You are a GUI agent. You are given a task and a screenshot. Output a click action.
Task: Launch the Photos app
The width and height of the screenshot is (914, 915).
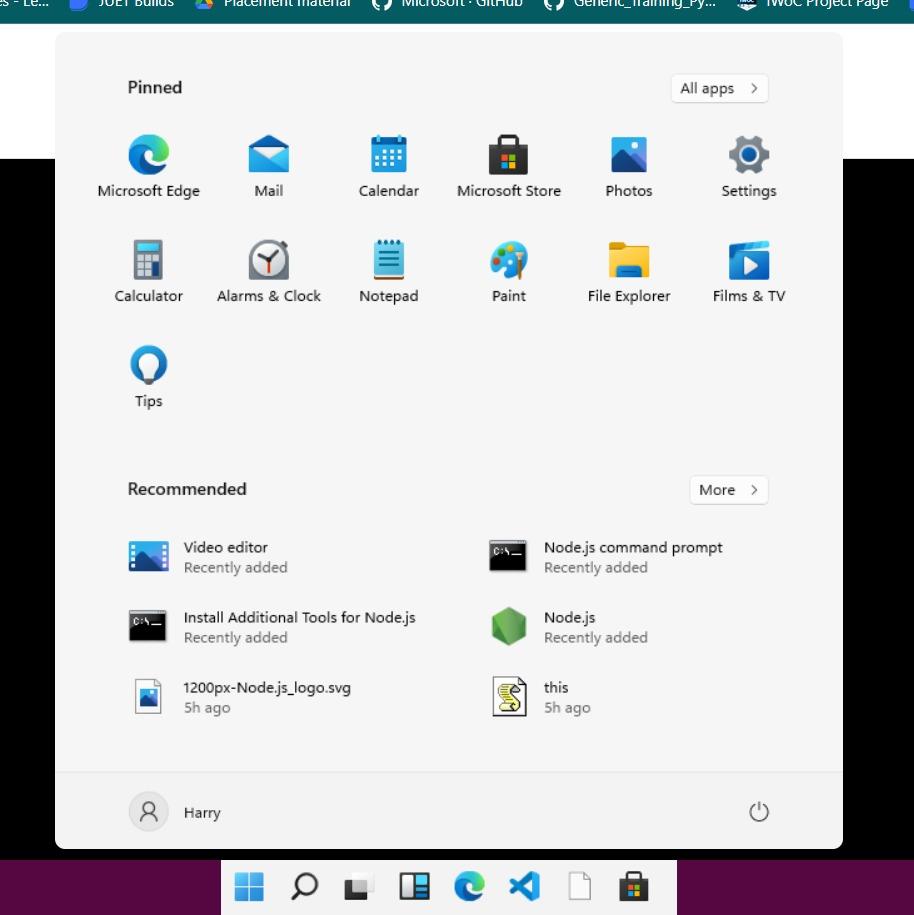coord(628,165)
